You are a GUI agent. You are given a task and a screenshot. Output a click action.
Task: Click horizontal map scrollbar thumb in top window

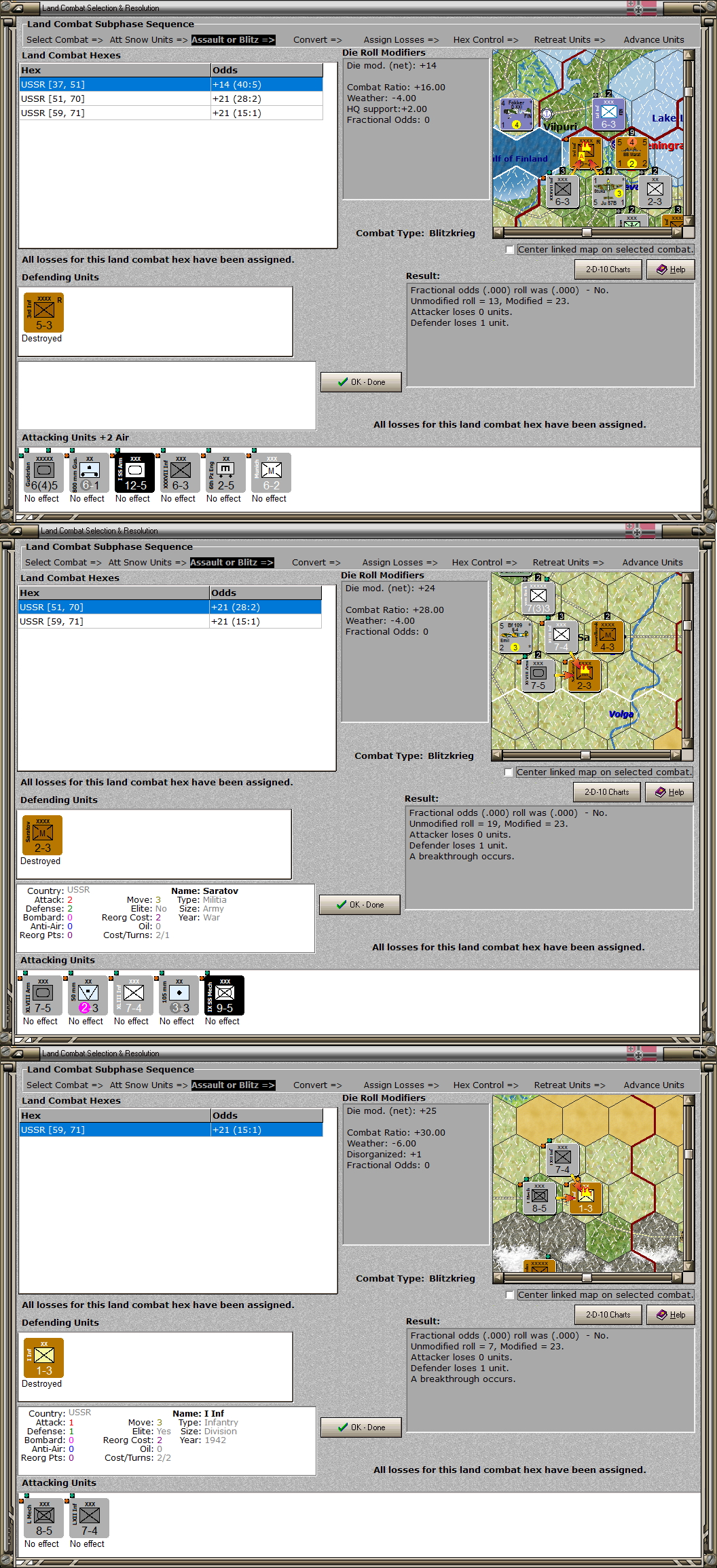pyautogui.click(x=587, y=232)
